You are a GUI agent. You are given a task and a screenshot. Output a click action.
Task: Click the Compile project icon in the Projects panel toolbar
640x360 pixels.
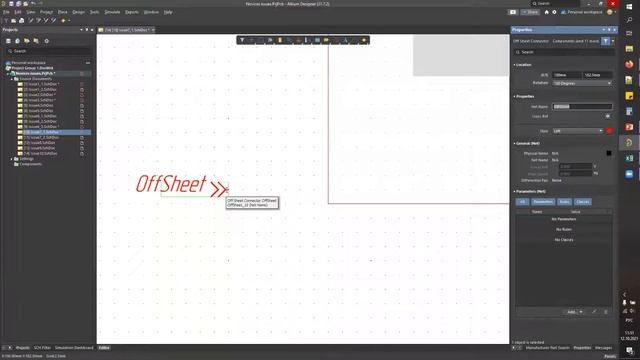coord(18,41)
